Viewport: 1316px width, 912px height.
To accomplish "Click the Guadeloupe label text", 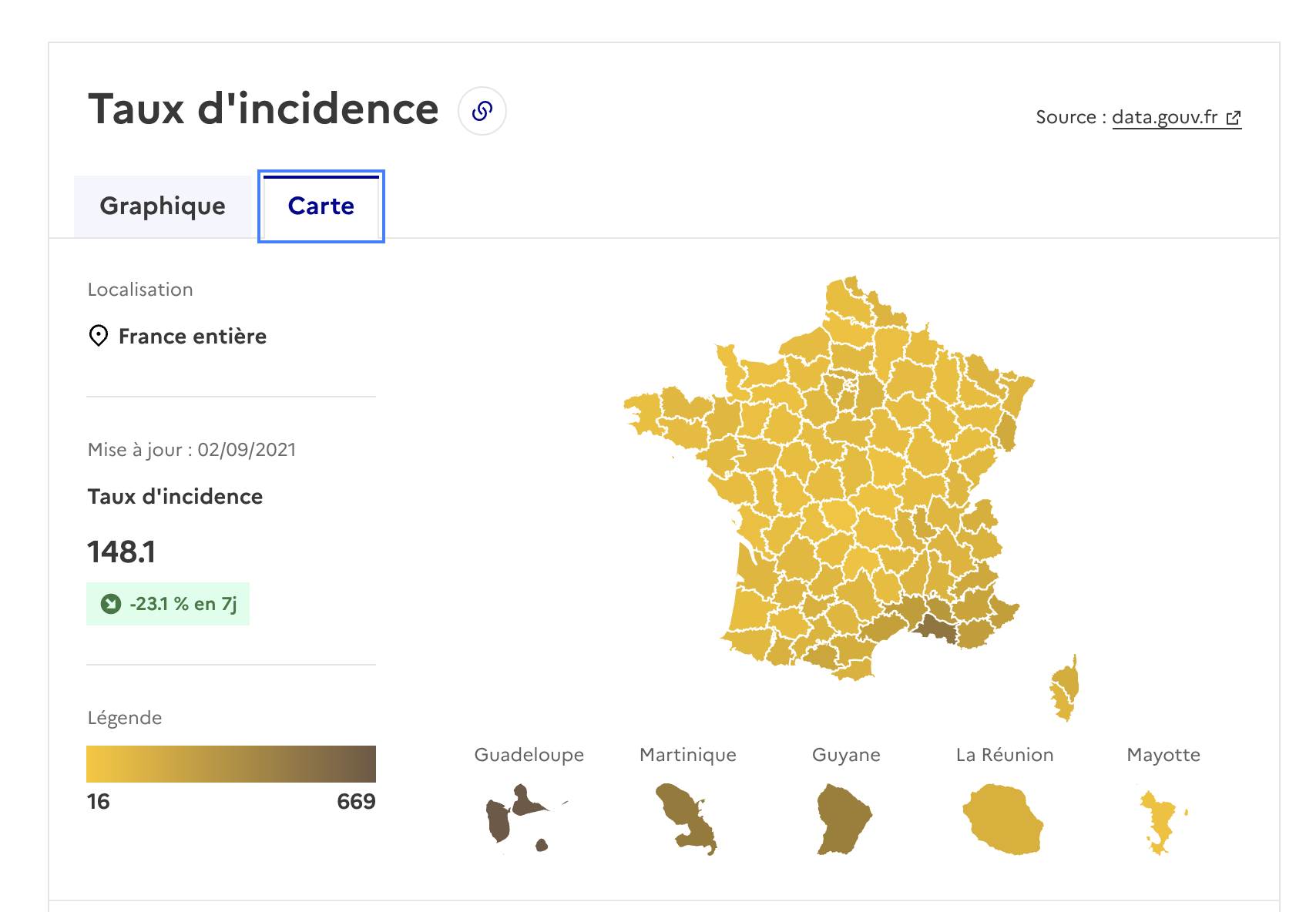I will pos(529,755).
